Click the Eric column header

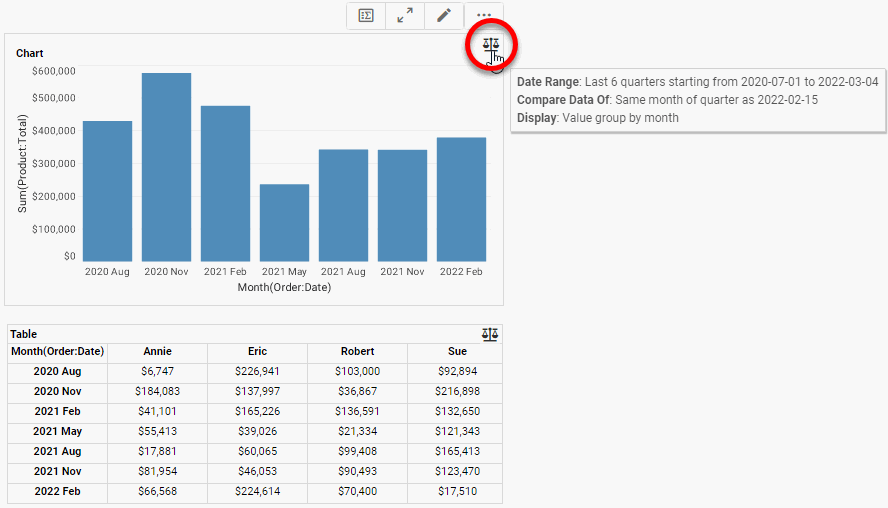257,352
